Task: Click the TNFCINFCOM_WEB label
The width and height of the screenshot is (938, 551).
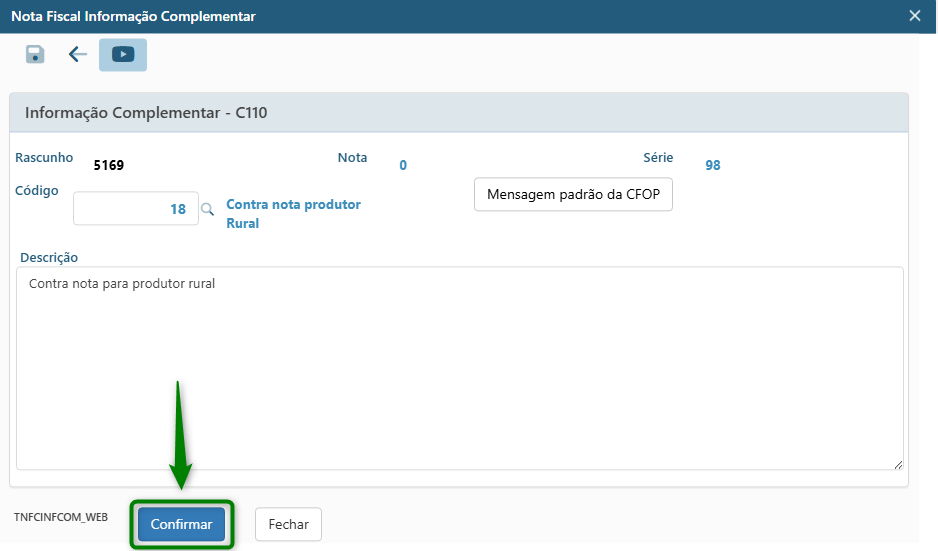Action: click(x=61, y=518)
